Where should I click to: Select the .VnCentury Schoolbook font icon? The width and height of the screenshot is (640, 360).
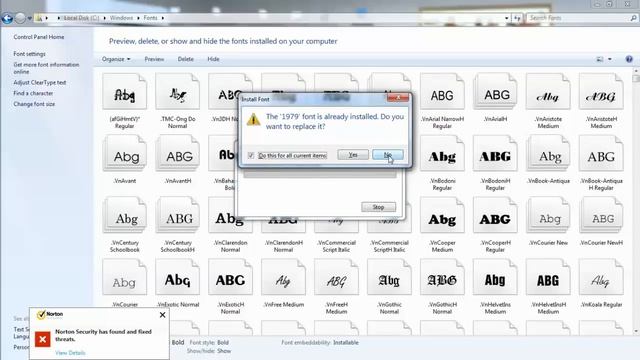coord(124,216)
